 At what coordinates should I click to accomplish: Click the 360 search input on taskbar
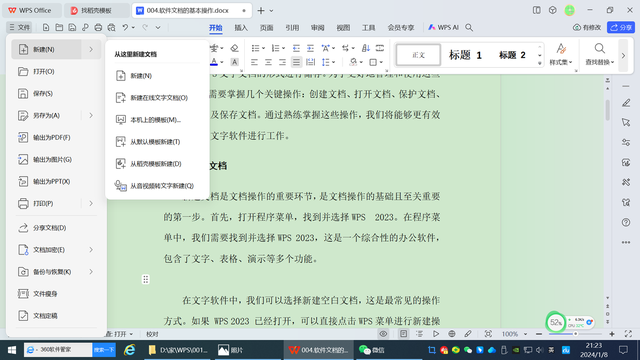point(58,350)
